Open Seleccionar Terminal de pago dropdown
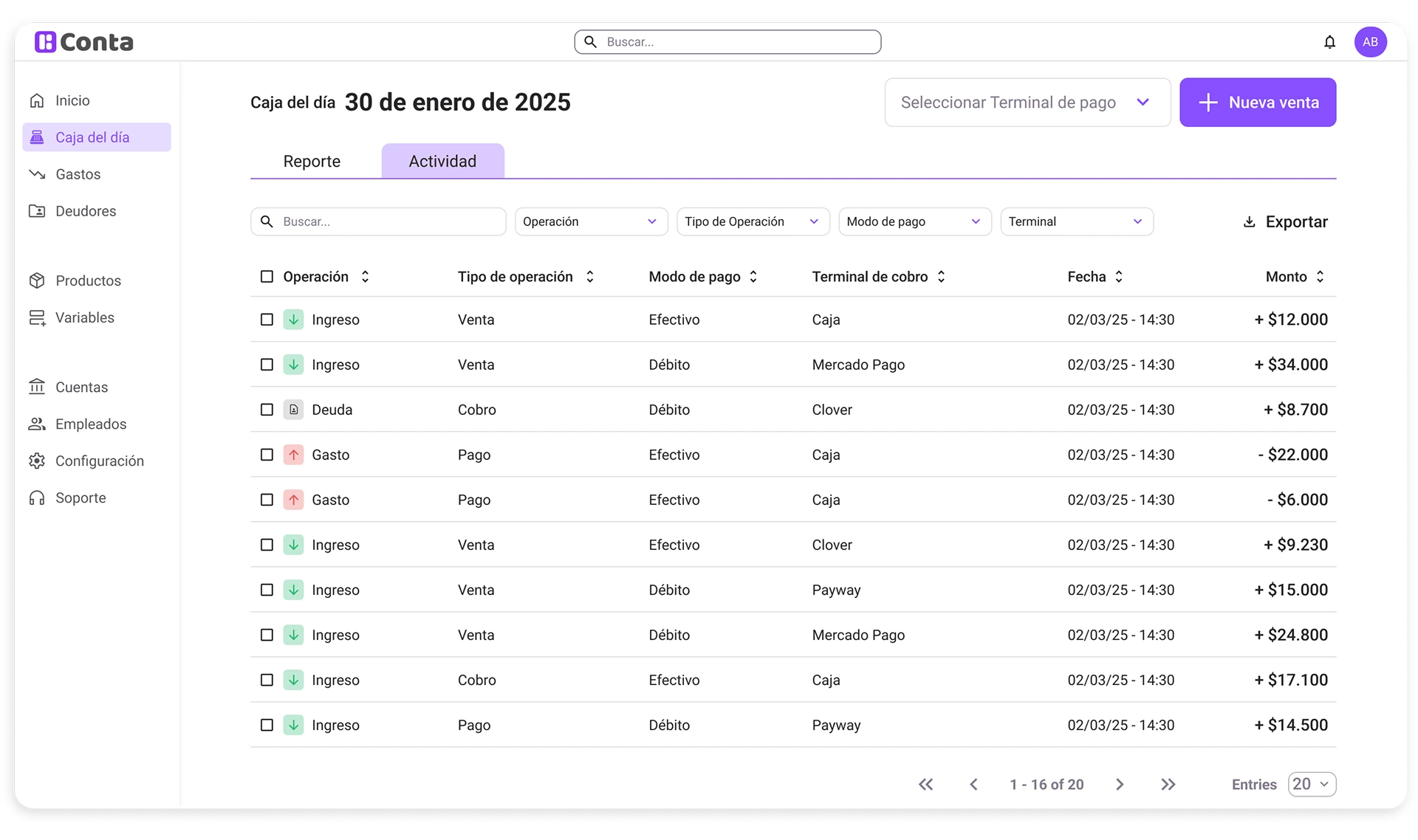This screenshot has height=840, width=1418. (x=1027, y=103)
